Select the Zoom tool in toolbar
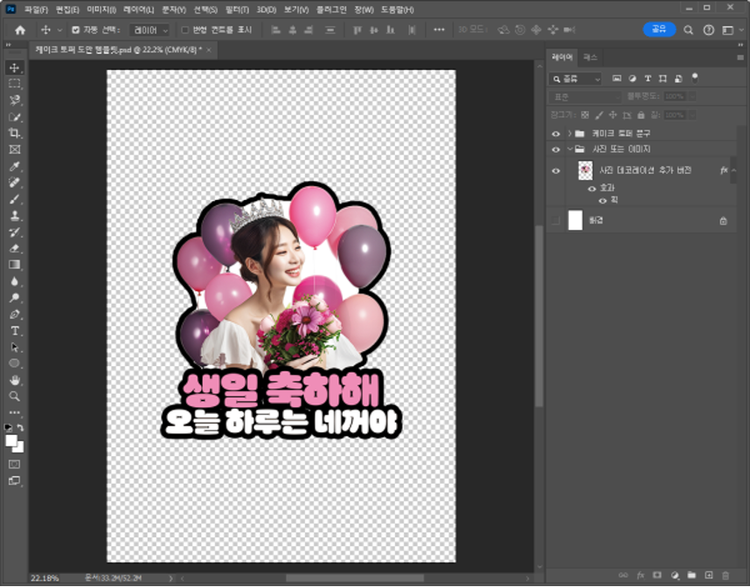Image resolution: width=750 pixels, height=587 pixels. click(x=15, y=396)
